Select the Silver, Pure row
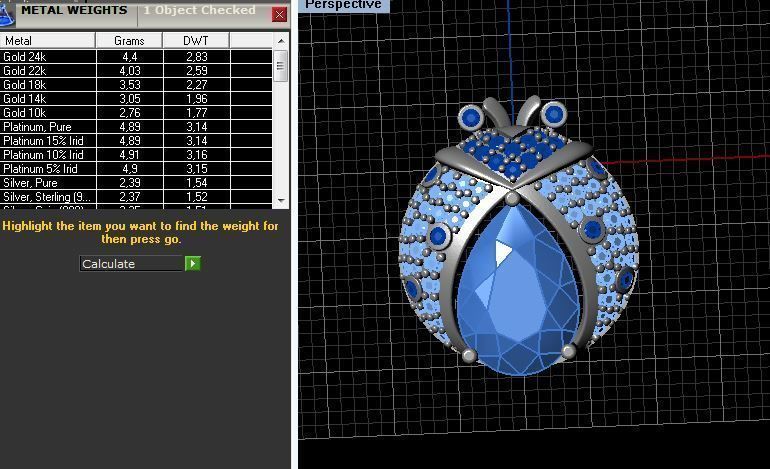The height and width of the screenshot is (469, 770). (136, 183)
